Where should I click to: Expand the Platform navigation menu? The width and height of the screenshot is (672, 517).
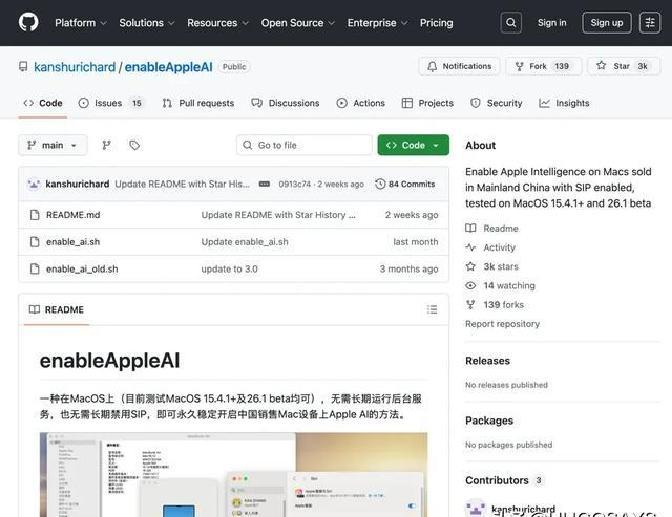tap(80, 22)
